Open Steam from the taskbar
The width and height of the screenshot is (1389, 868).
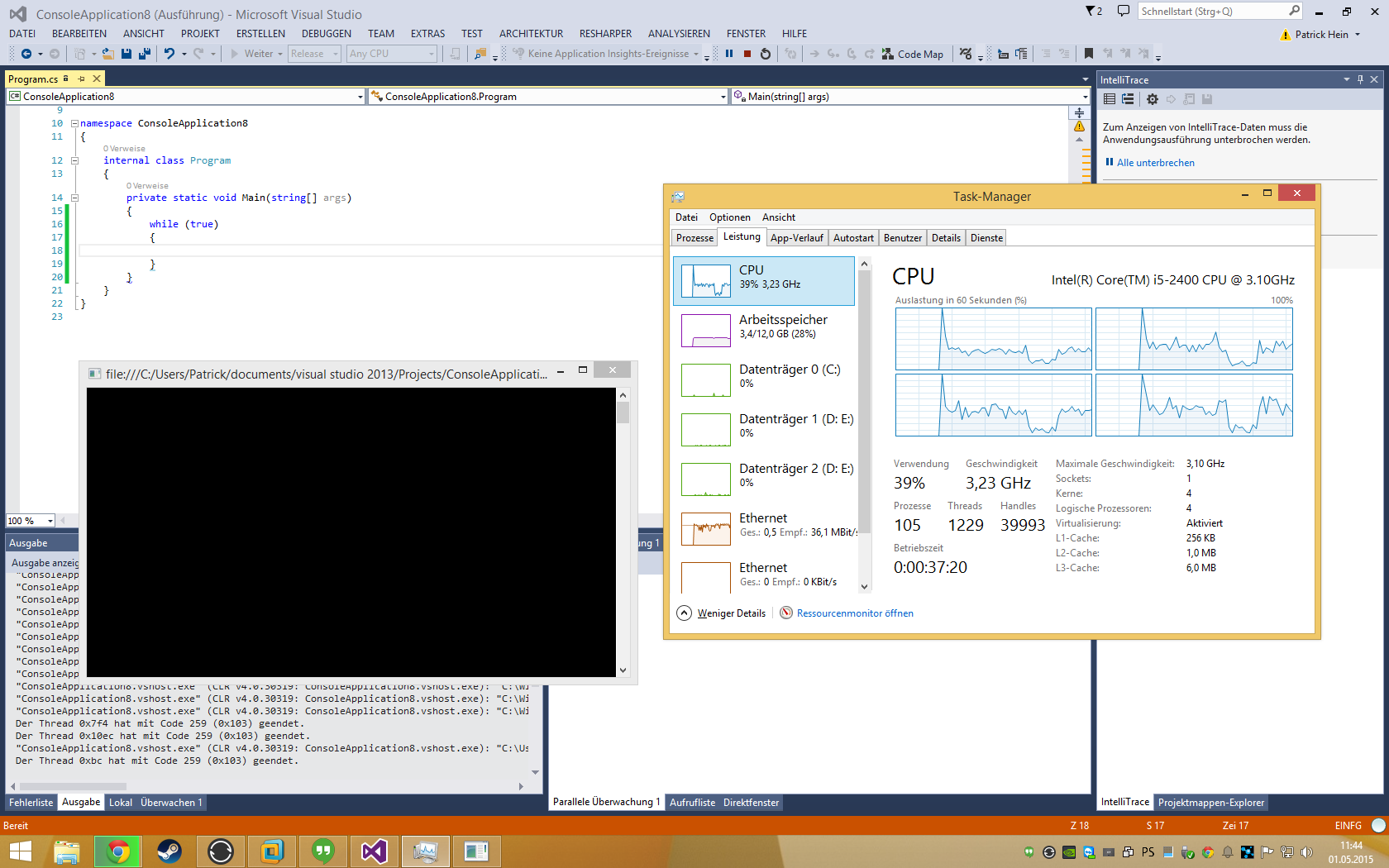point(169,851)
